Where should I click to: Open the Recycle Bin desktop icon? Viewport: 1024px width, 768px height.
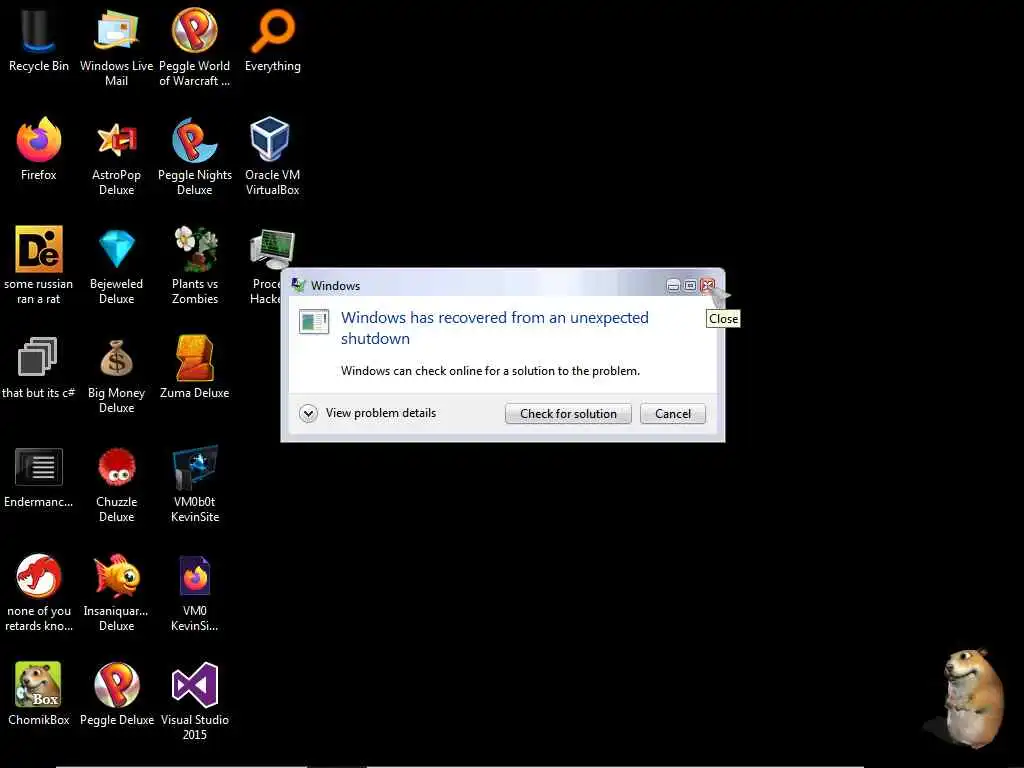tap(39, 31)
